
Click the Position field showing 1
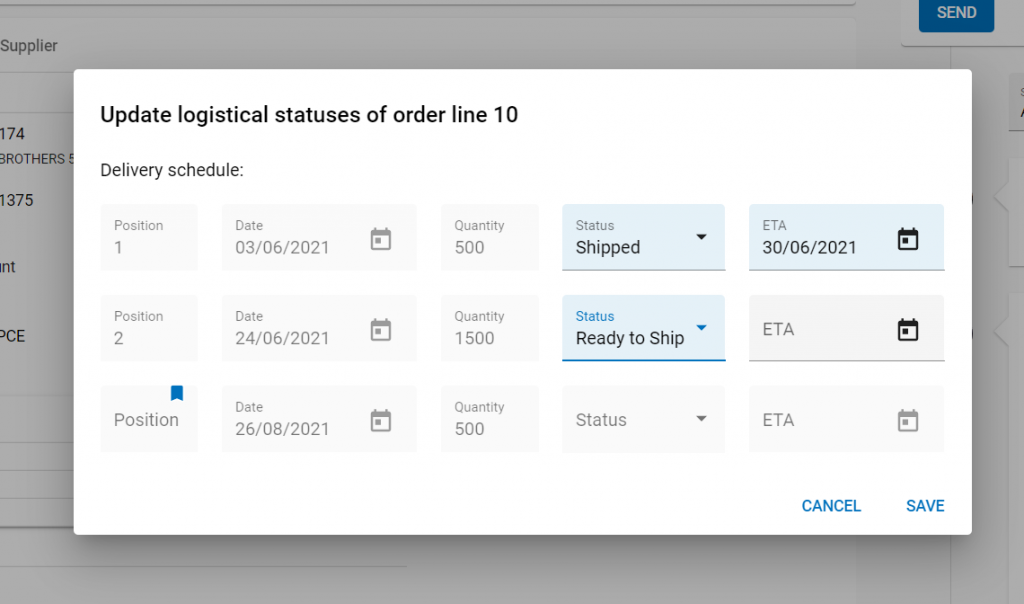149,237
